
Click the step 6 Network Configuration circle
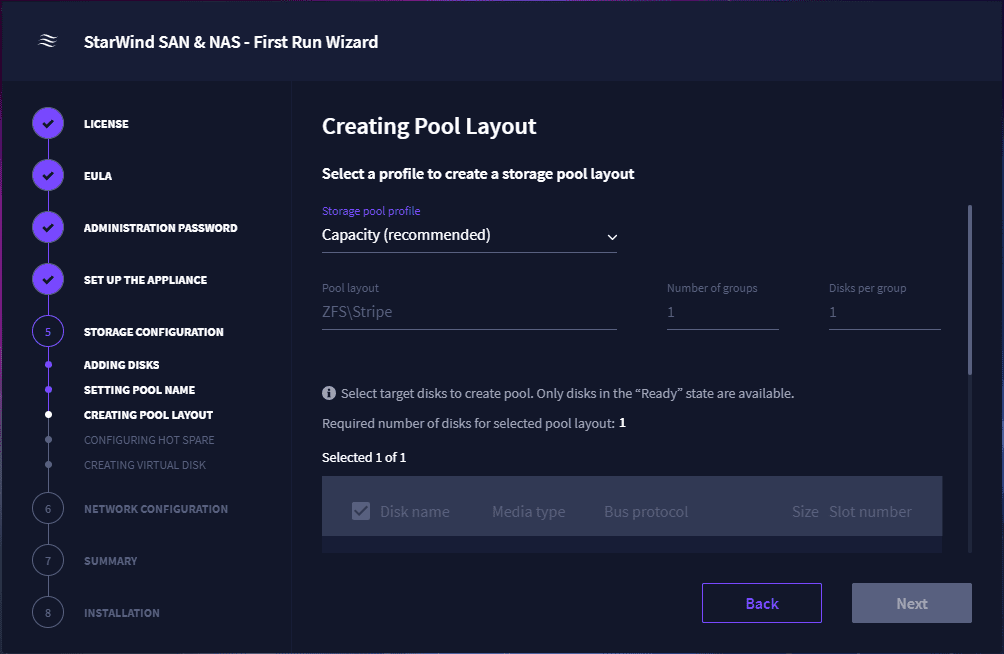pyautogui.click(x=48, y=509)
